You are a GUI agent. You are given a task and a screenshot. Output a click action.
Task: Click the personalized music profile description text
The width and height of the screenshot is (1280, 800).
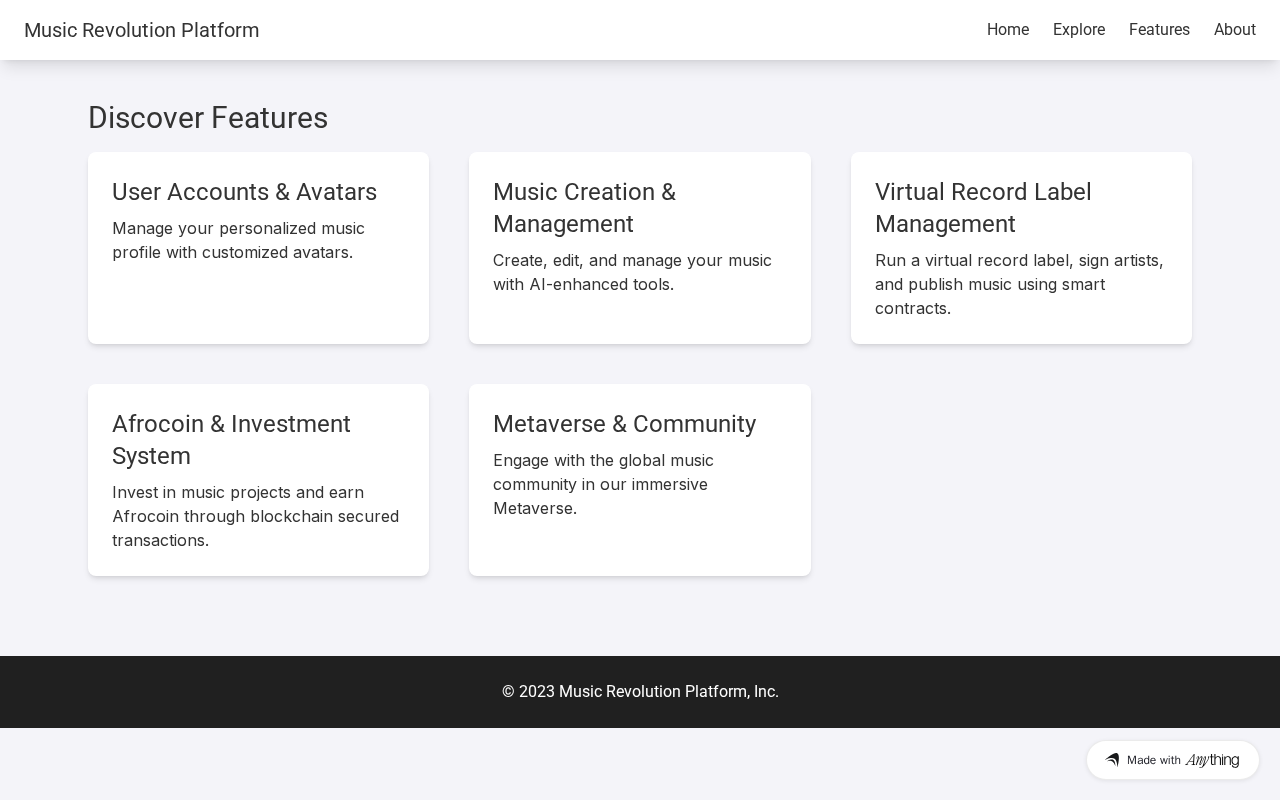pos(238,240)
